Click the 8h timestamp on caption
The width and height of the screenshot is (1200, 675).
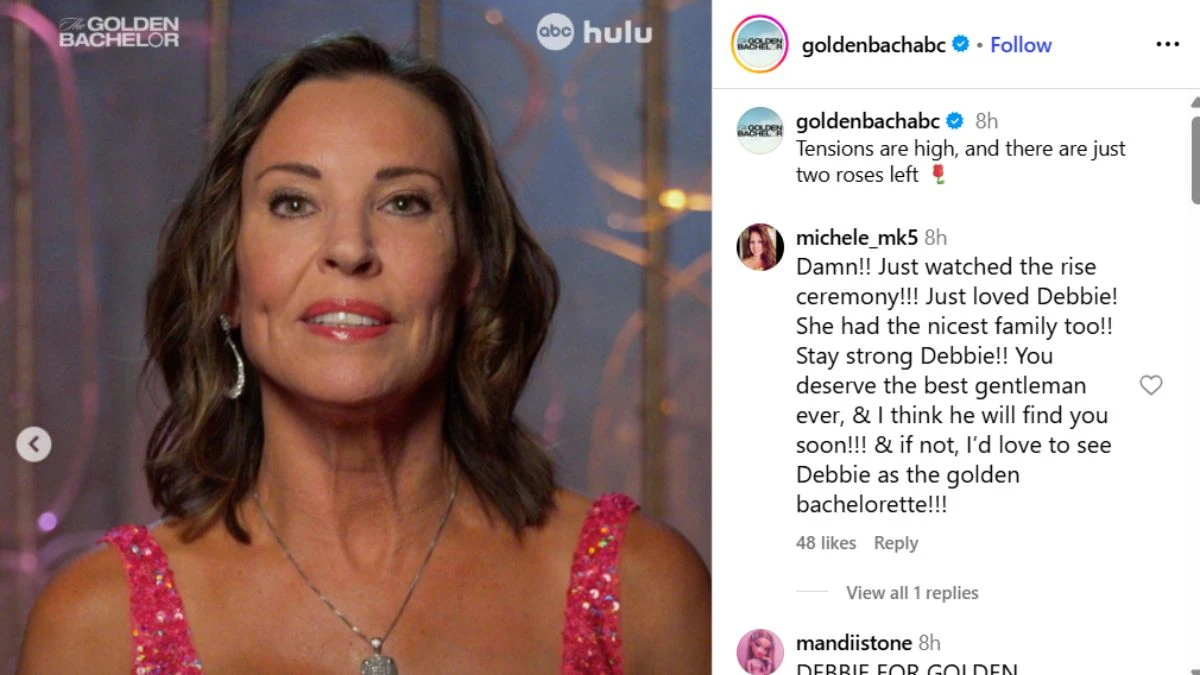coord(986,121)
